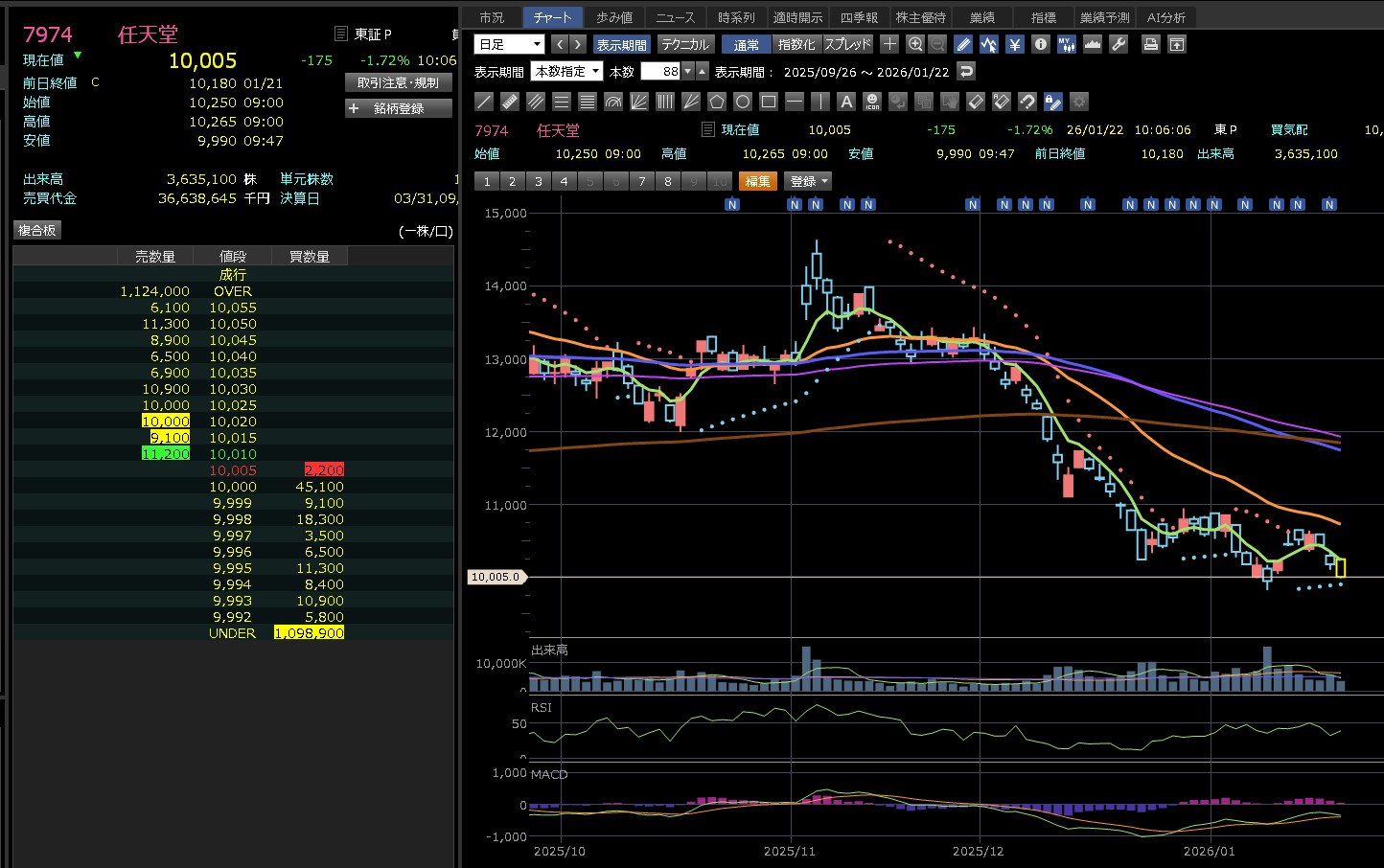Open the 四季報 tab

859,17
